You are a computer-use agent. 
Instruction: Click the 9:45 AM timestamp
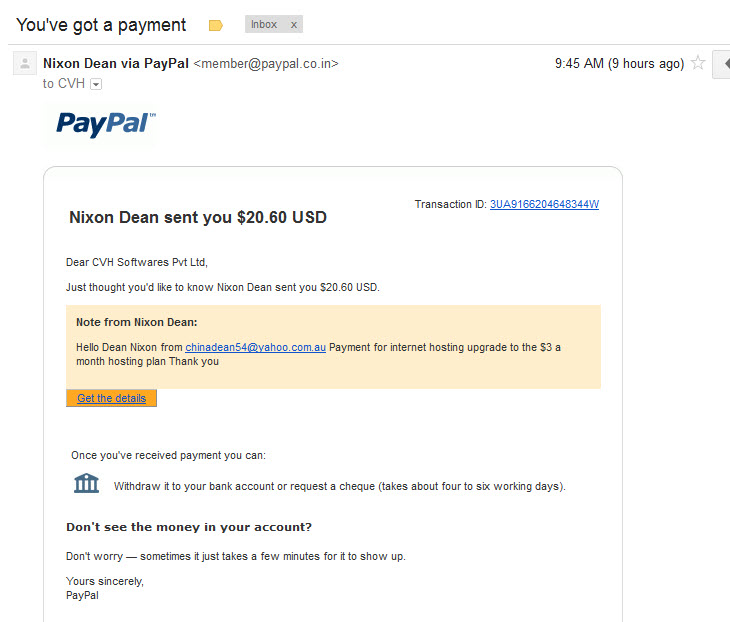coord(619,63)
